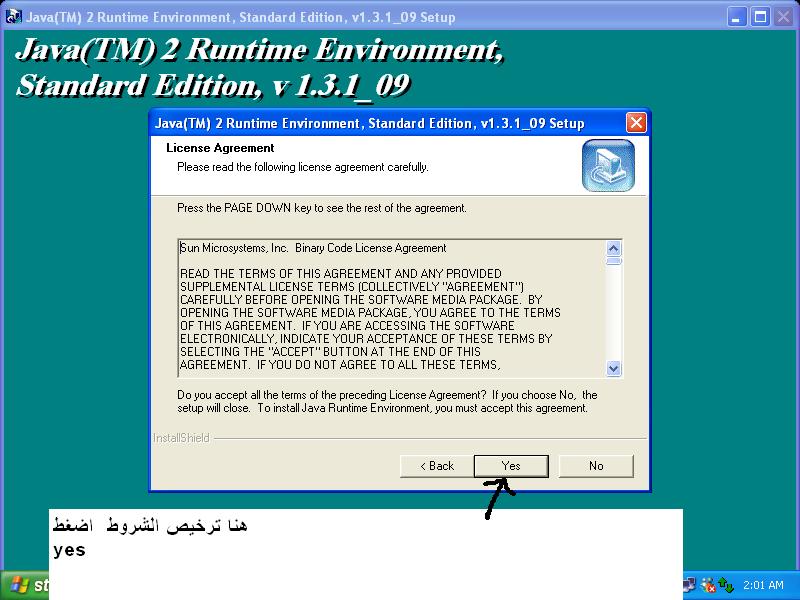Click the license text scrollbar up arrow
The height and width of the screenshot is (600, 800).
click(613, 248)
